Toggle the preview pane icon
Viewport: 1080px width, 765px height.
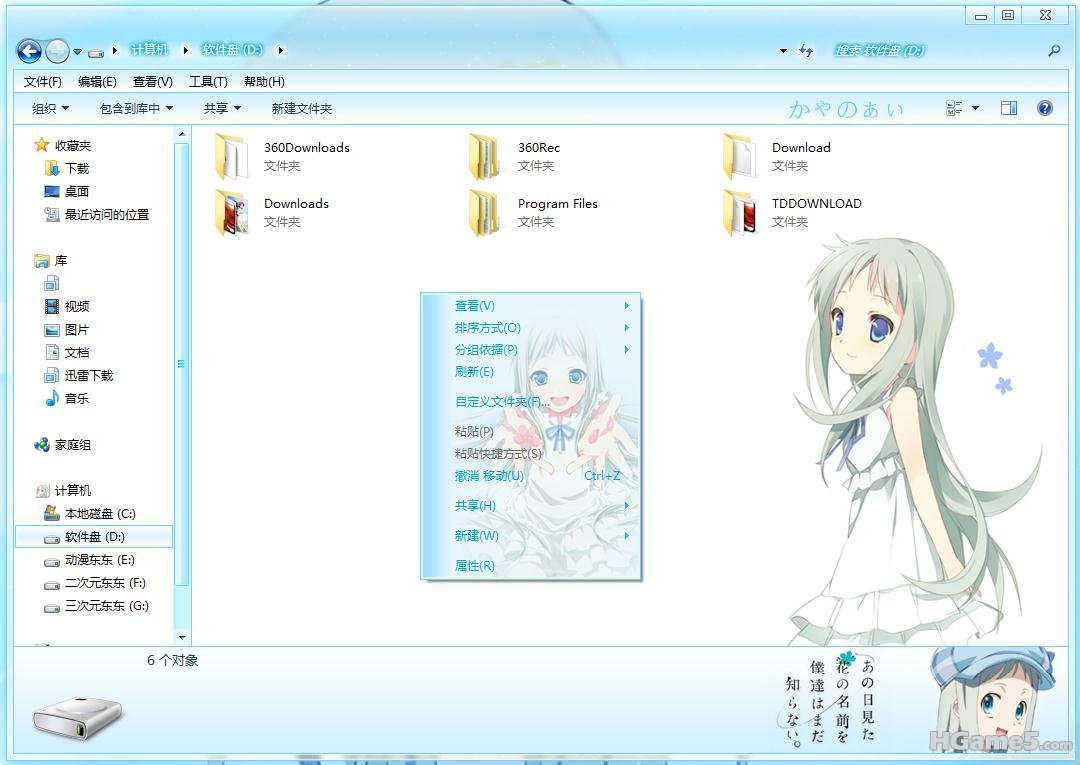pyautogui.click(x=1009, y=108)
